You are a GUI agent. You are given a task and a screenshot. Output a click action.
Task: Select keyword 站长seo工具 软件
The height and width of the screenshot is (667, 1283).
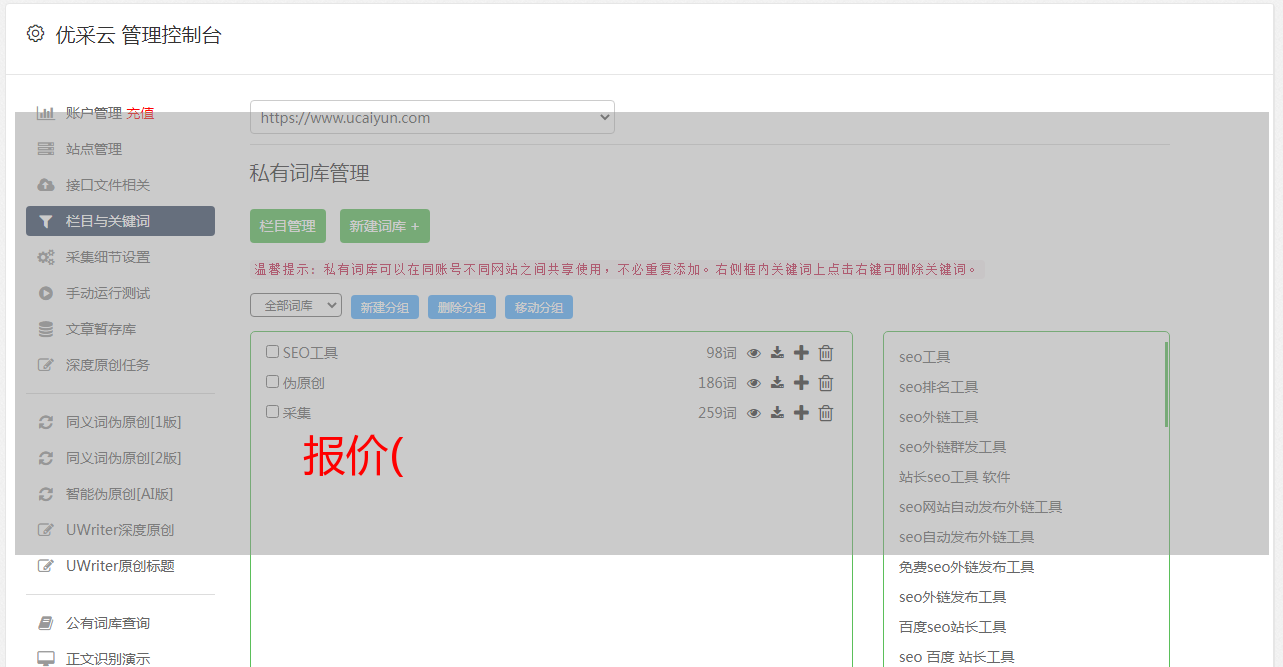coord(954,477)
